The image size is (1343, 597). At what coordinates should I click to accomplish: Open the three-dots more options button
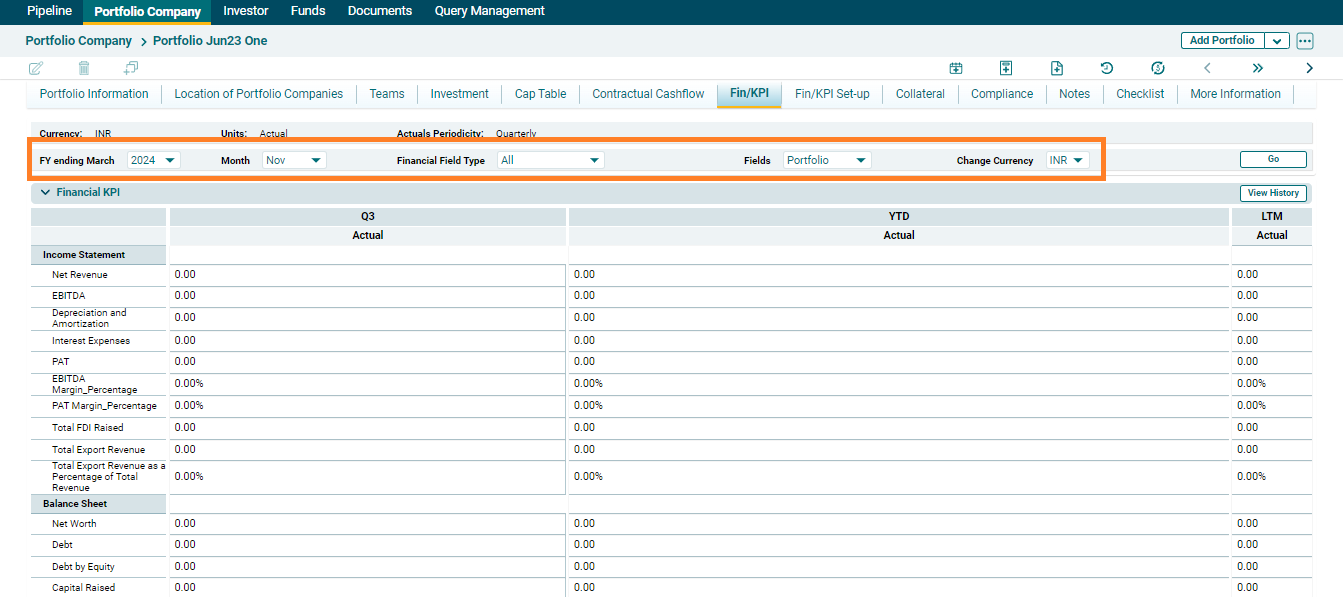[1305, 41]
